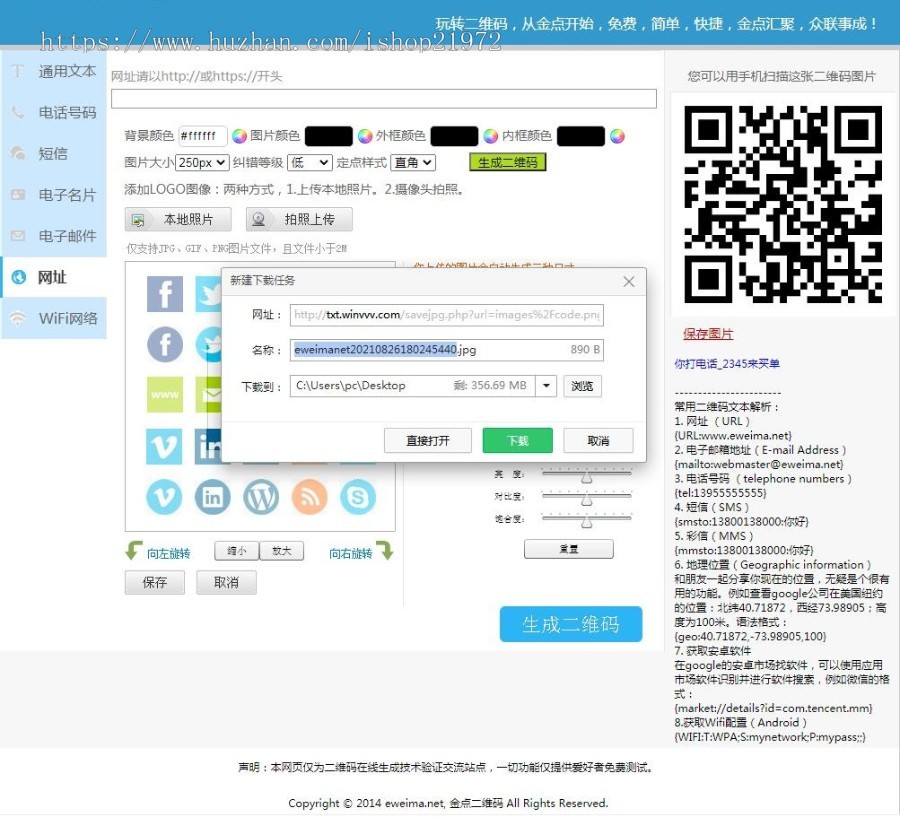This screenshot has height=817, width=900.
Task: Click the 拍照上传 webcam button
Action: (x=299, y=219)
